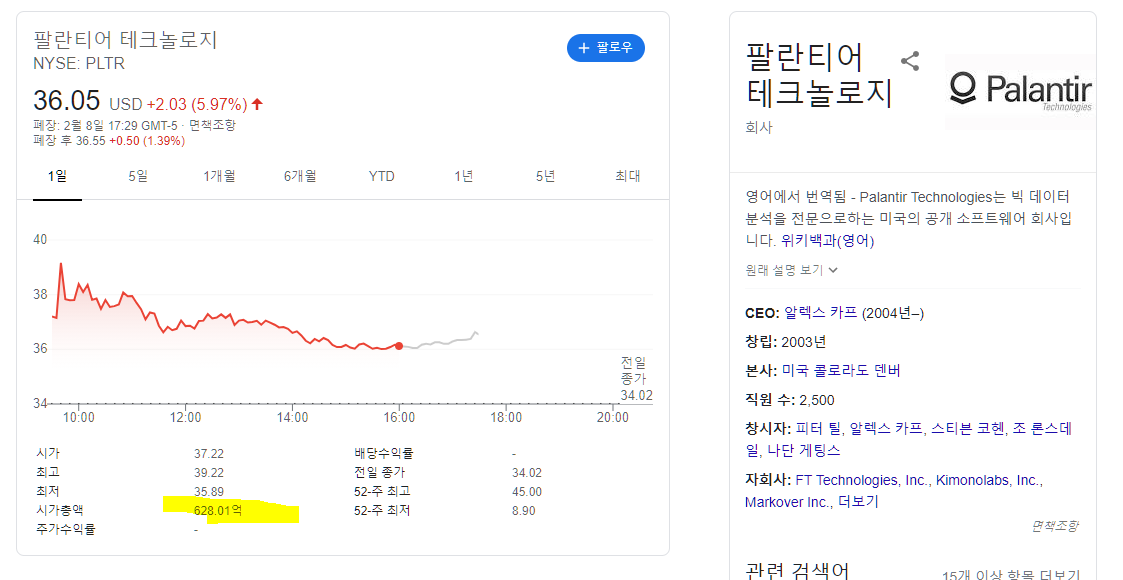Open the Markover Inc. subsidiary link
Screen dimensions: 1123x580
tap(787, 502)
